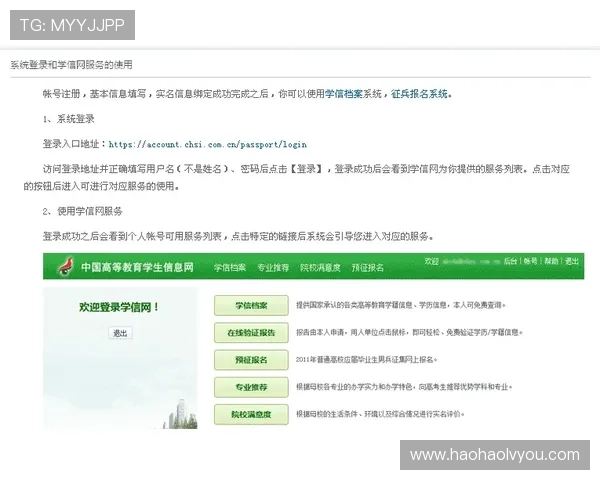Click the 中国高等教育学生信息网 site title
Viewport: 600px width, 480px height.
tap(137, 267)
